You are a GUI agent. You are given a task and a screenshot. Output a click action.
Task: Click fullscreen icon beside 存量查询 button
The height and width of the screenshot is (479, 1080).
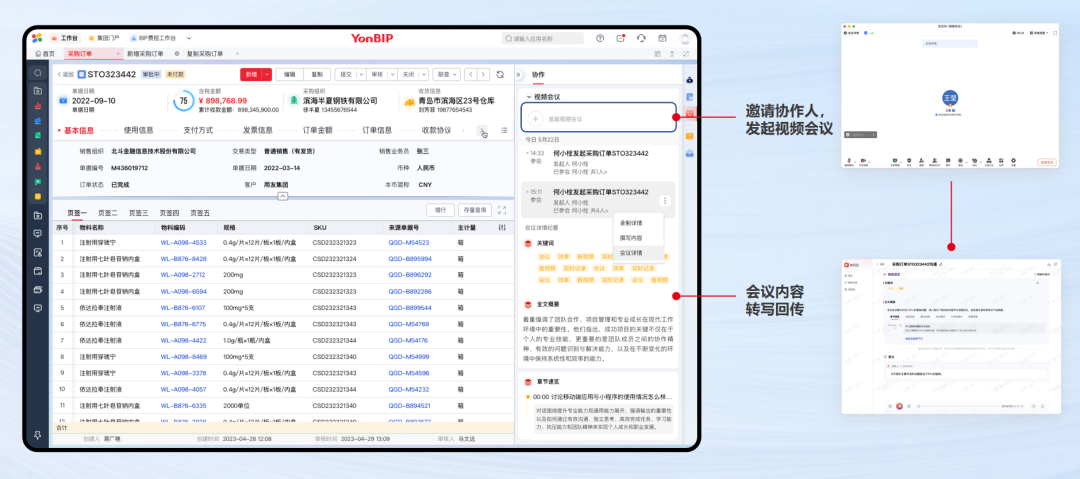coord(502,210)
